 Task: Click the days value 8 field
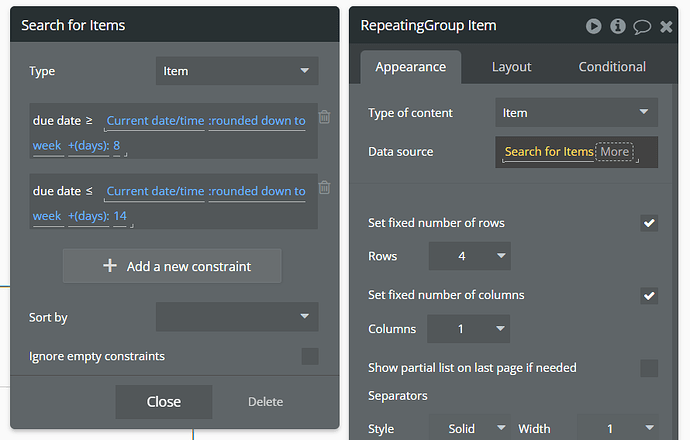[x=118, y=146]
